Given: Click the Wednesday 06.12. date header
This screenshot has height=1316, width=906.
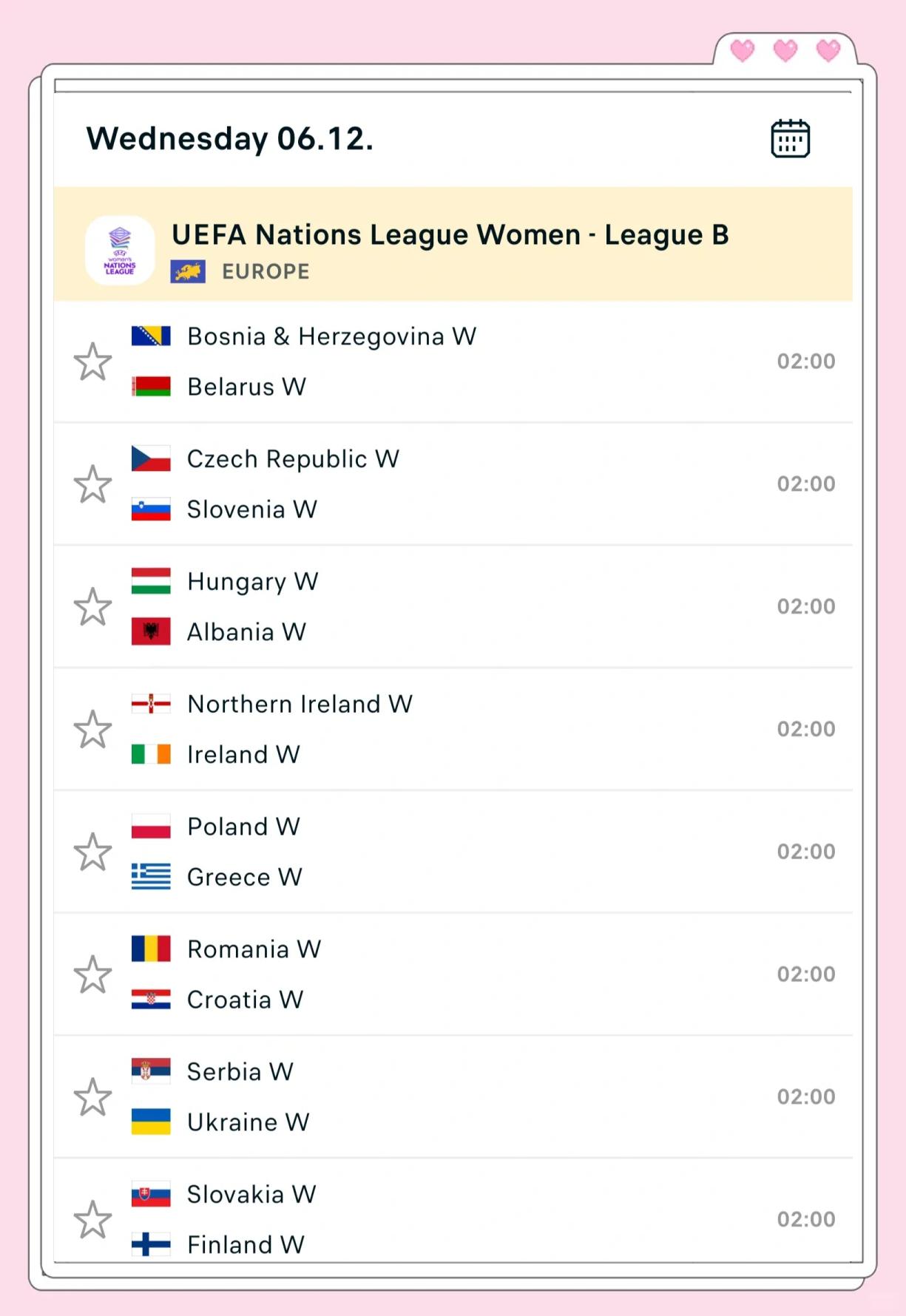Looking at the screenshot, I should pos(229,138).
